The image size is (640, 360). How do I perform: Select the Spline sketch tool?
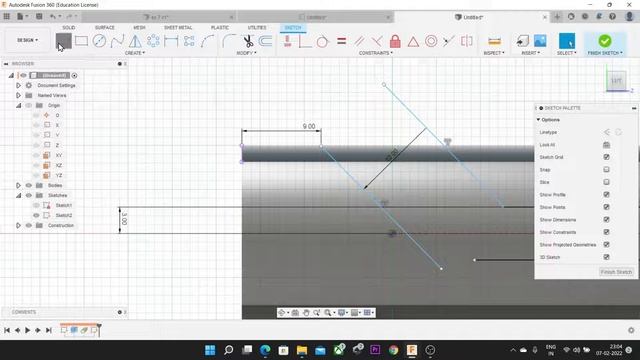coord(117,41)
